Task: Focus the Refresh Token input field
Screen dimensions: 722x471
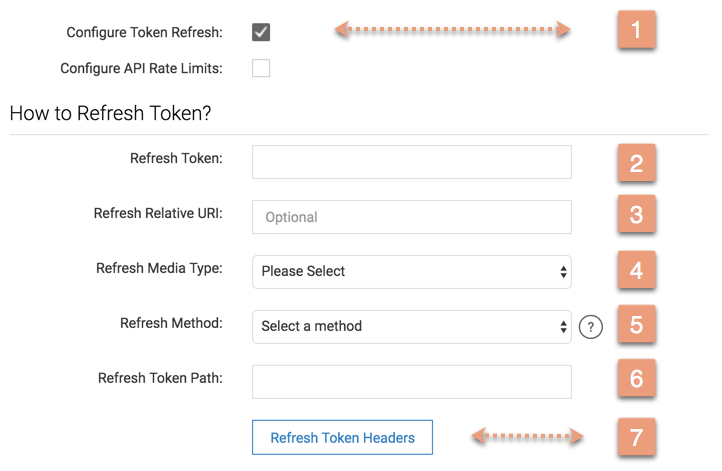Action: (x=411, y=162)
